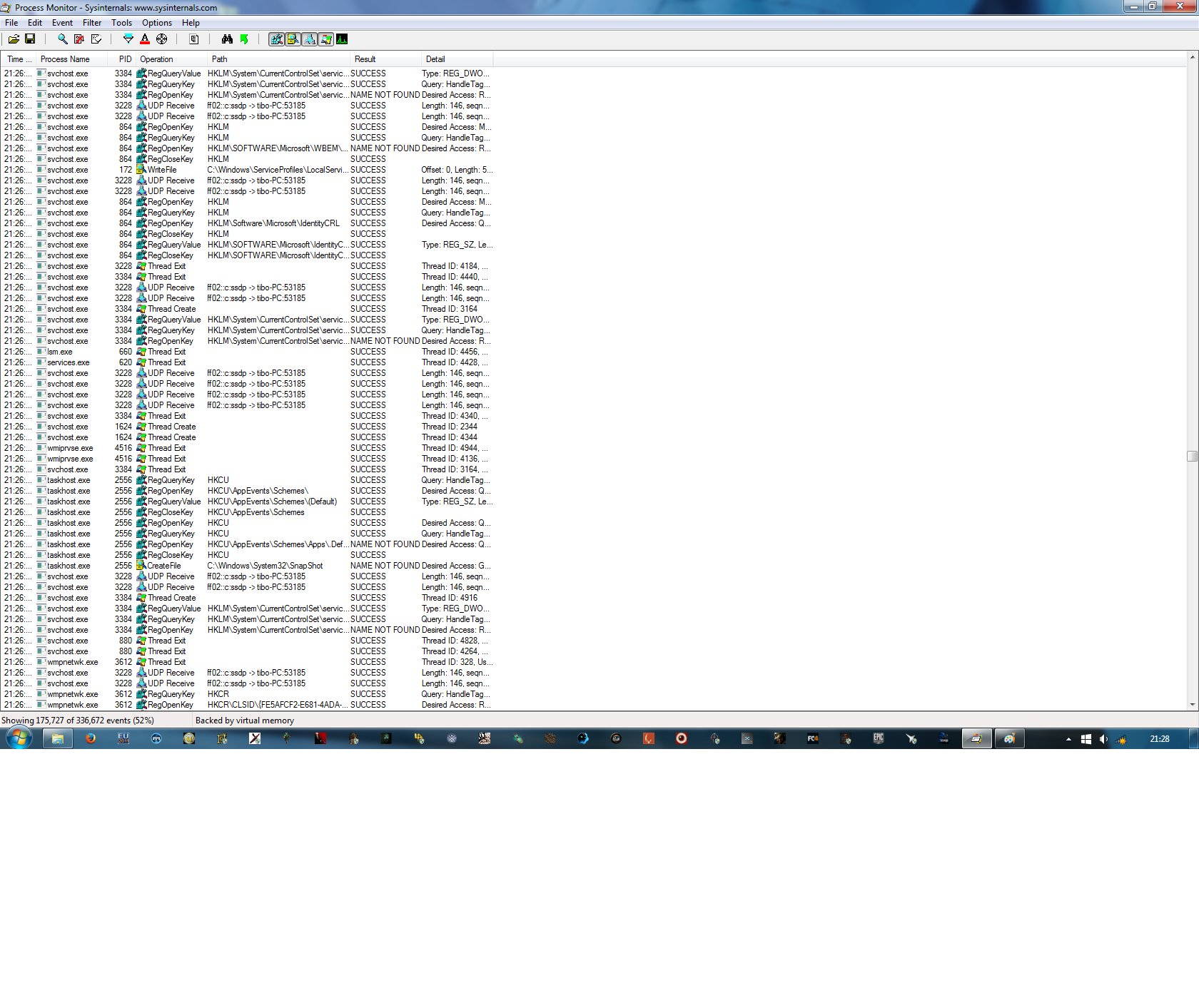The height and width of the screenshot is (1008, 1199).
Task: Click the Open log file icon
Action: click(14, 39)
